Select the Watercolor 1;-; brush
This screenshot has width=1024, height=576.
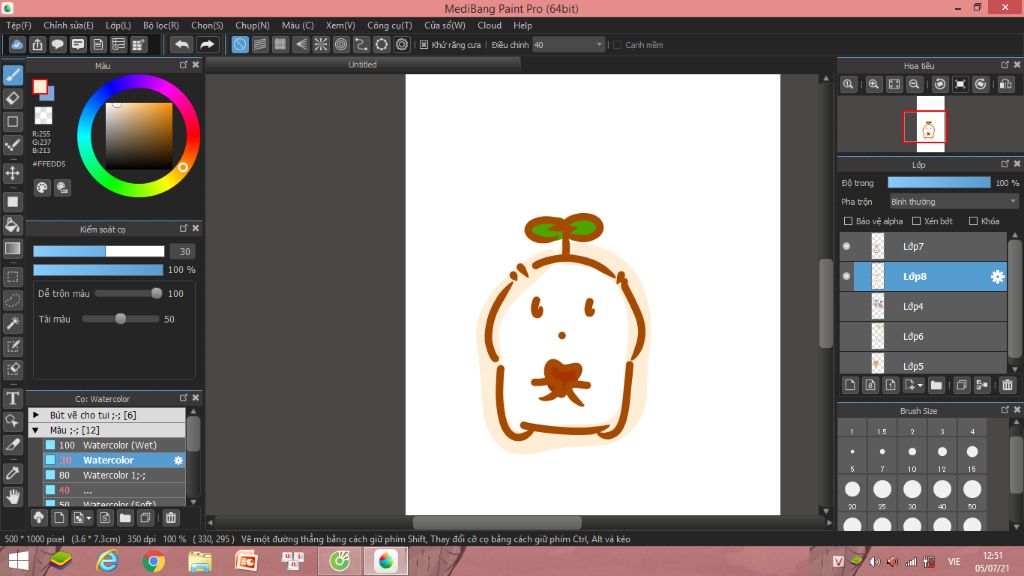click(x=114, y=475)
